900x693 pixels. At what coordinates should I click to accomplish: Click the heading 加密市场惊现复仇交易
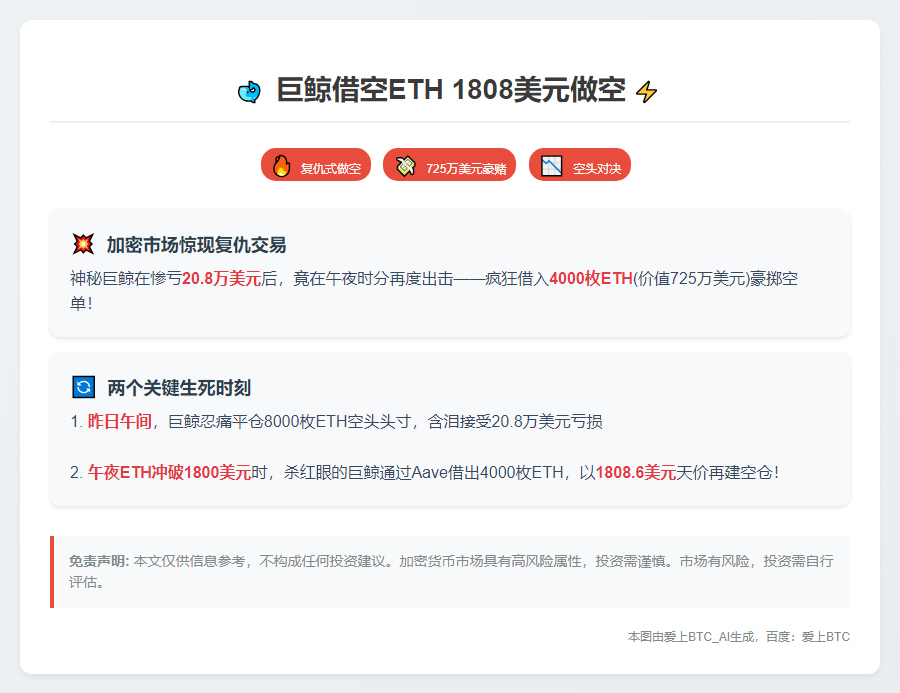(196, 245)
